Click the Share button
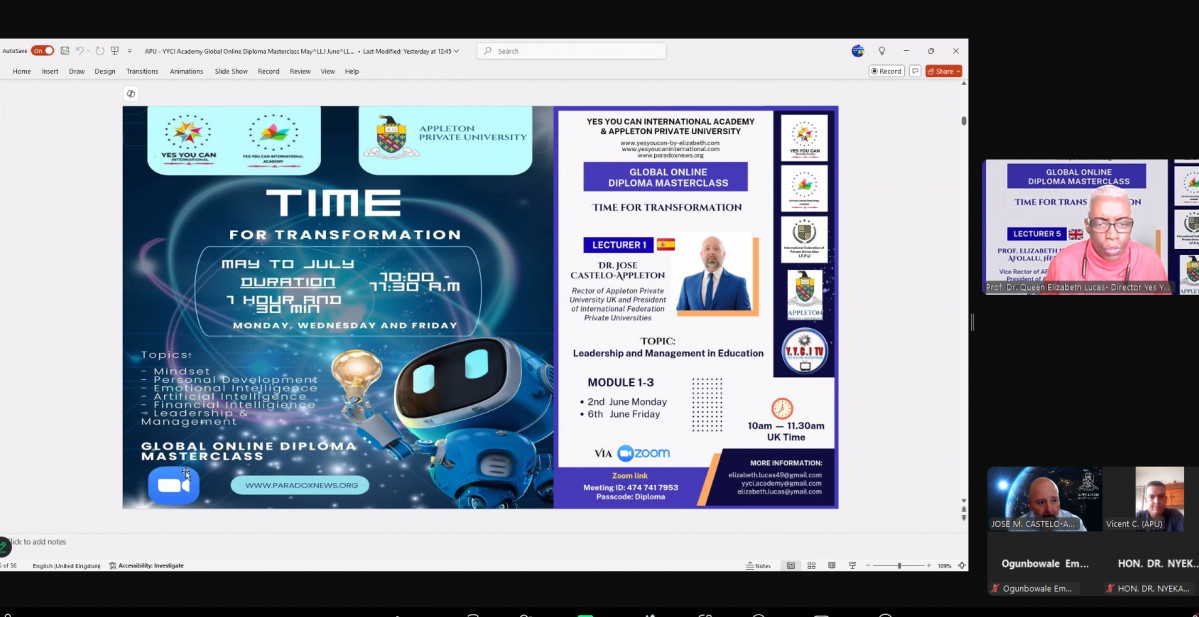The height and width of the screenshot is (617, 1199). 944,71
